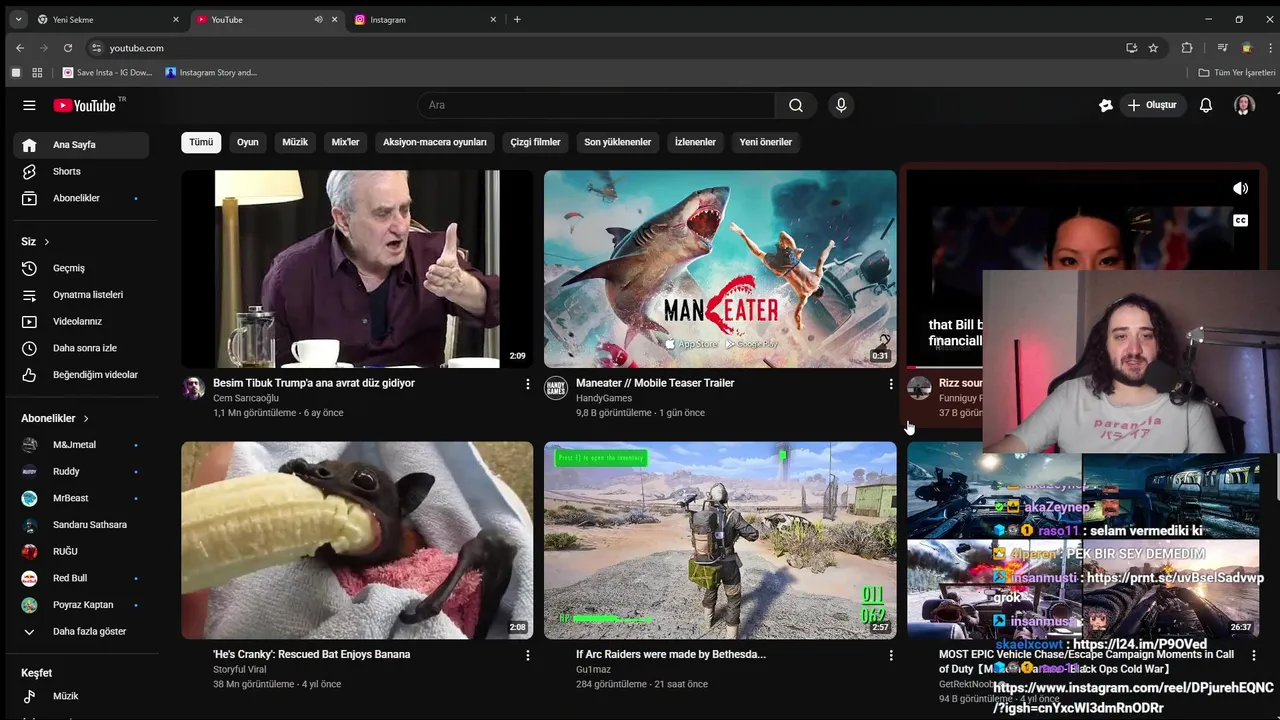Open Cem Sancaoğlu channel name
Screen dimensions: 1280x720
246,398
